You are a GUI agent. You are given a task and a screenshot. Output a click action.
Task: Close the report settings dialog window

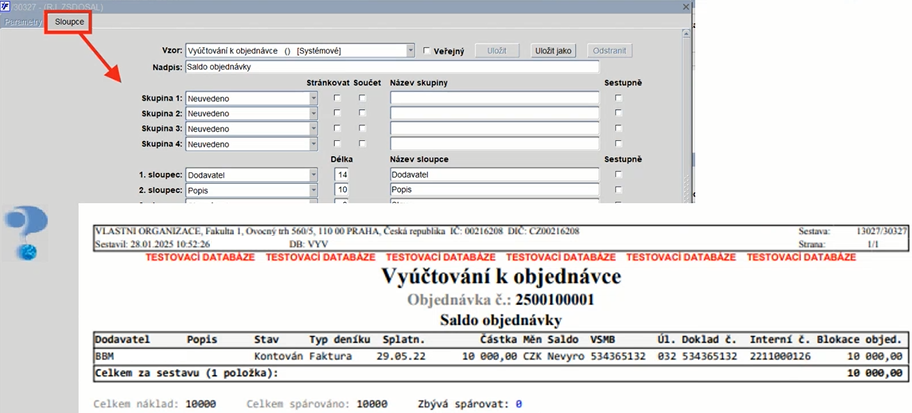point(686,6)
